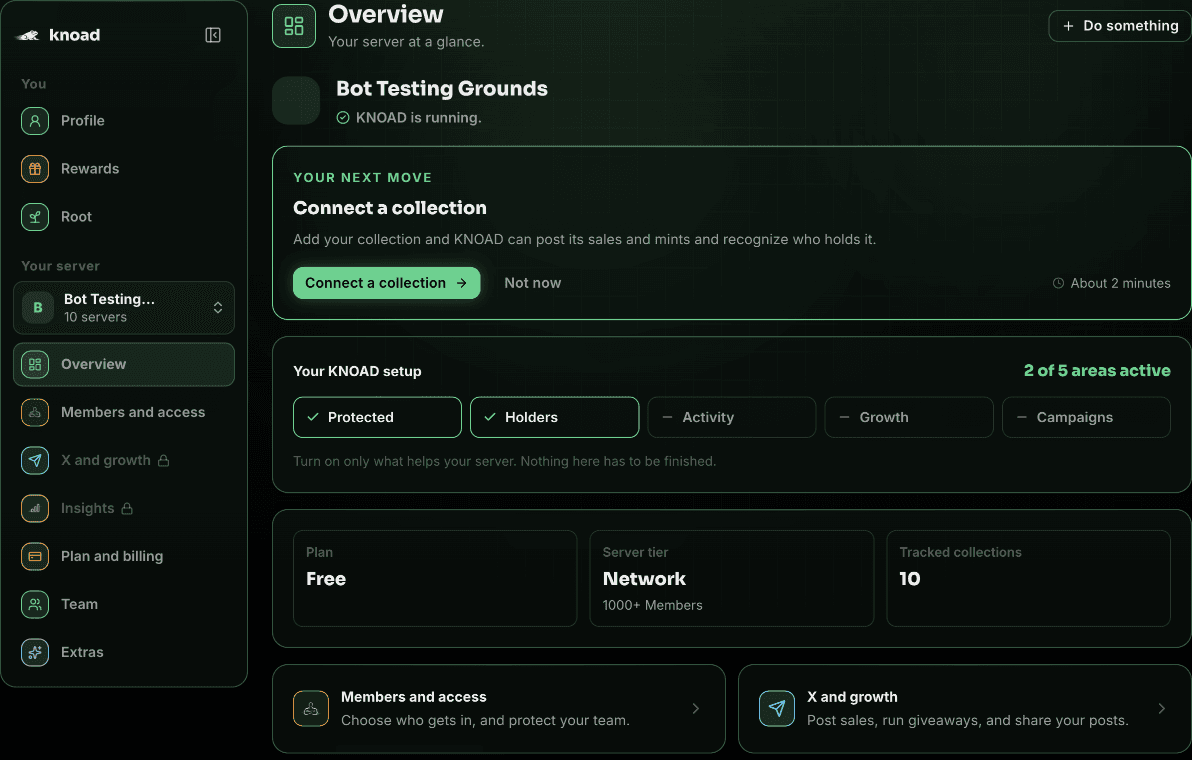This screenshot has height=760, width=1192.
Task: Click the Team people icon
Action: pyautogui.click(x=35, y=604)
